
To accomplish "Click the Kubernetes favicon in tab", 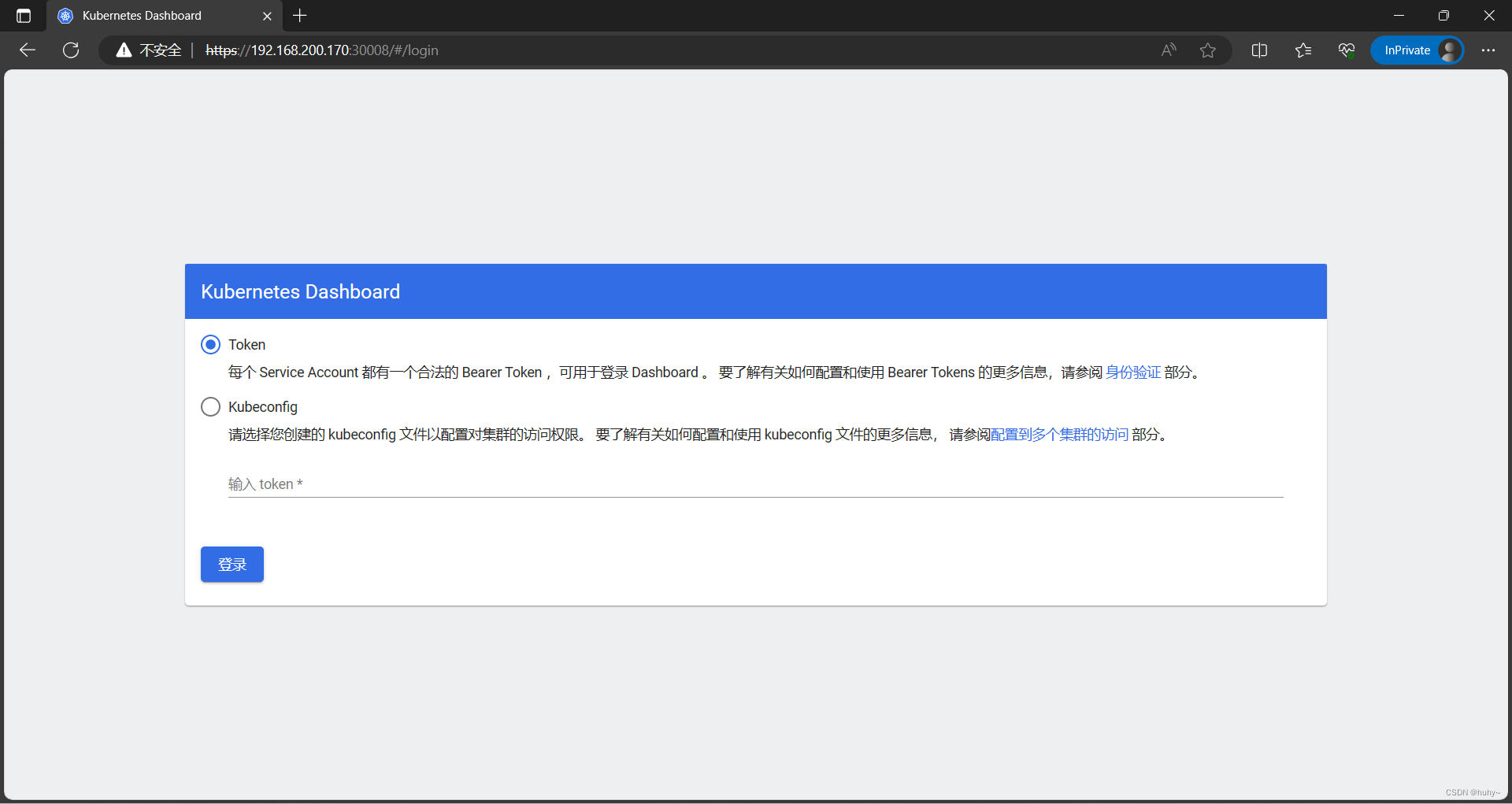I will point(65,16).
